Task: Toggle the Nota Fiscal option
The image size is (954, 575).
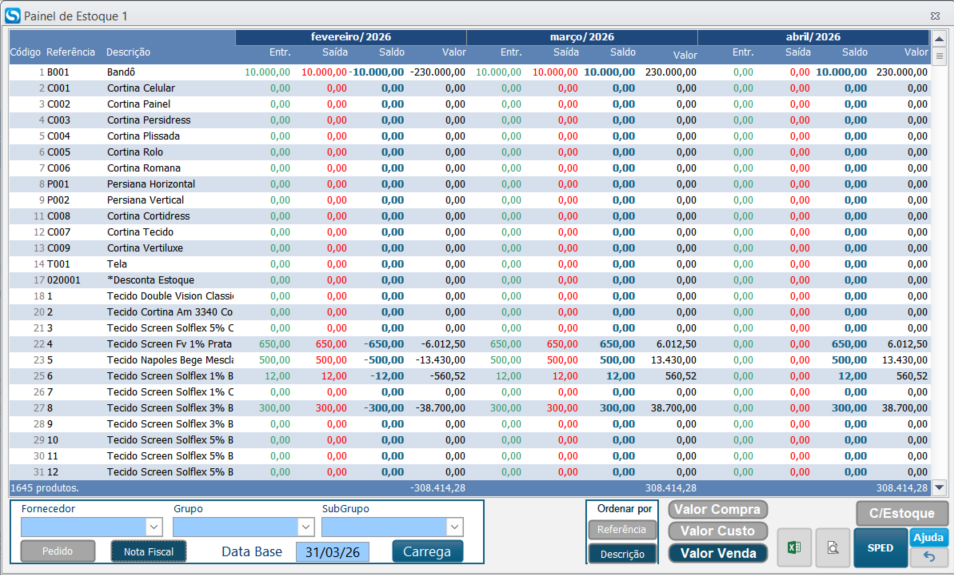Action: coord(148,551)
